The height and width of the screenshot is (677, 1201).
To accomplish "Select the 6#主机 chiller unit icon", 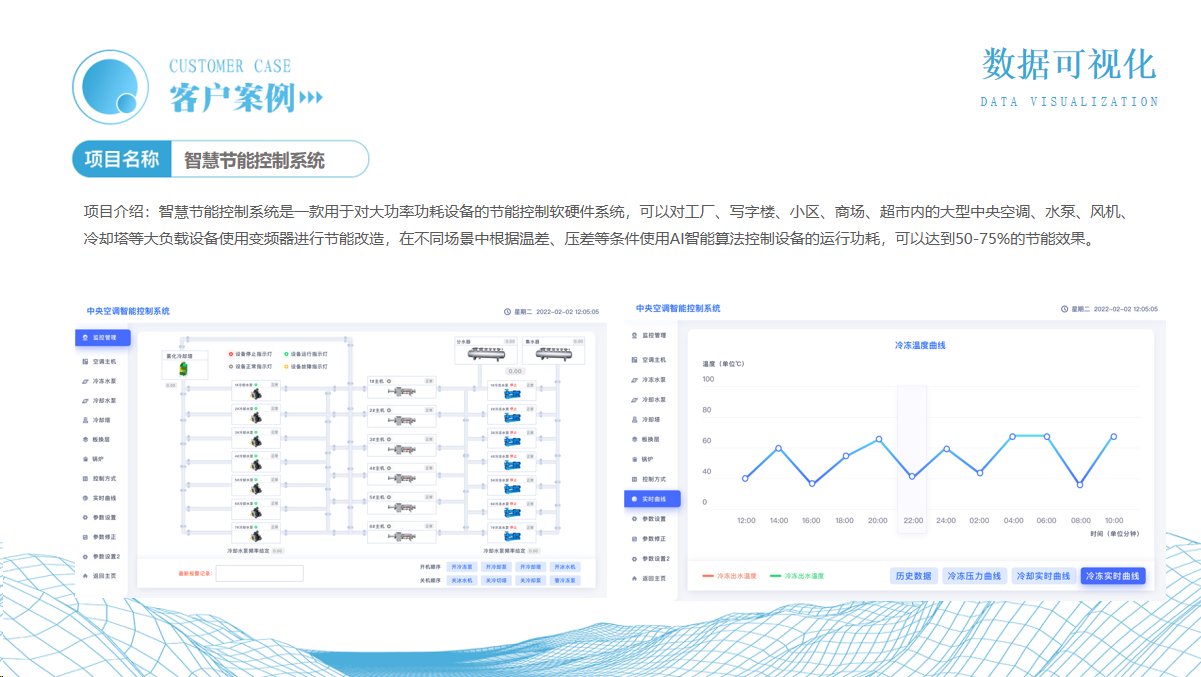I will pos(401,536).
